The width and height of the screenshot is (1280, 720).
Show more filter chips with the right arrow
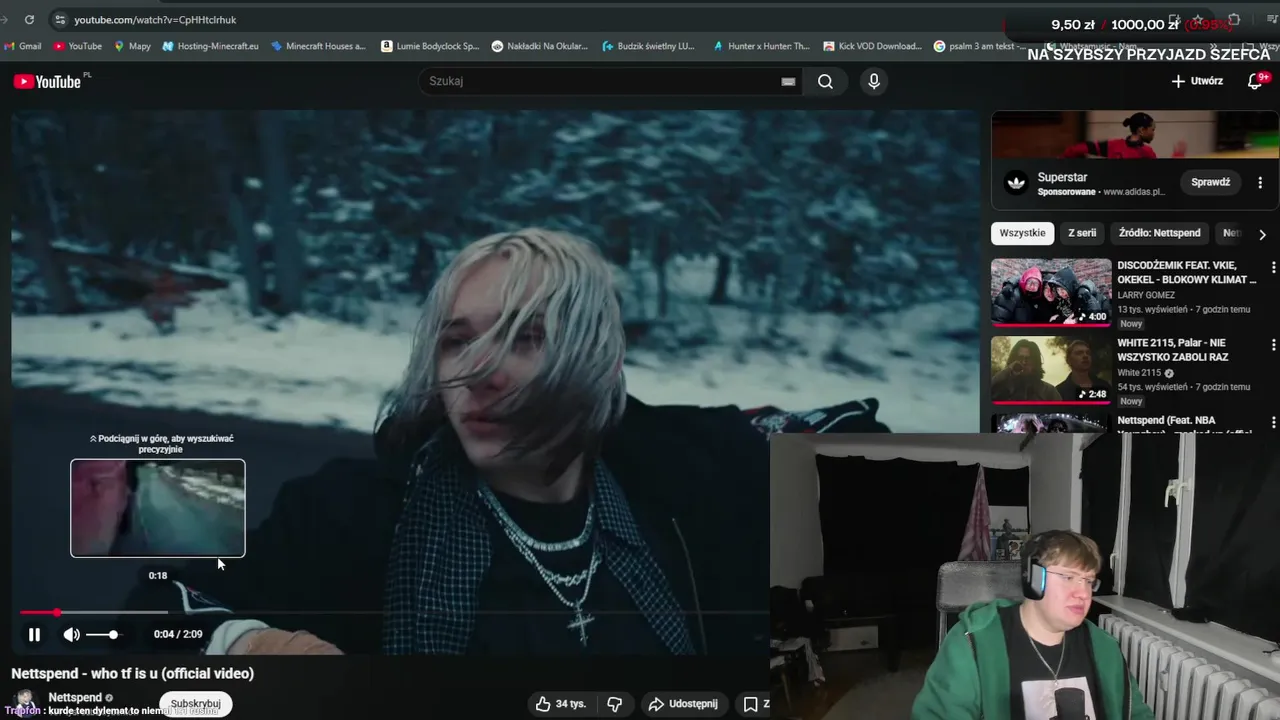point(1262,234)
